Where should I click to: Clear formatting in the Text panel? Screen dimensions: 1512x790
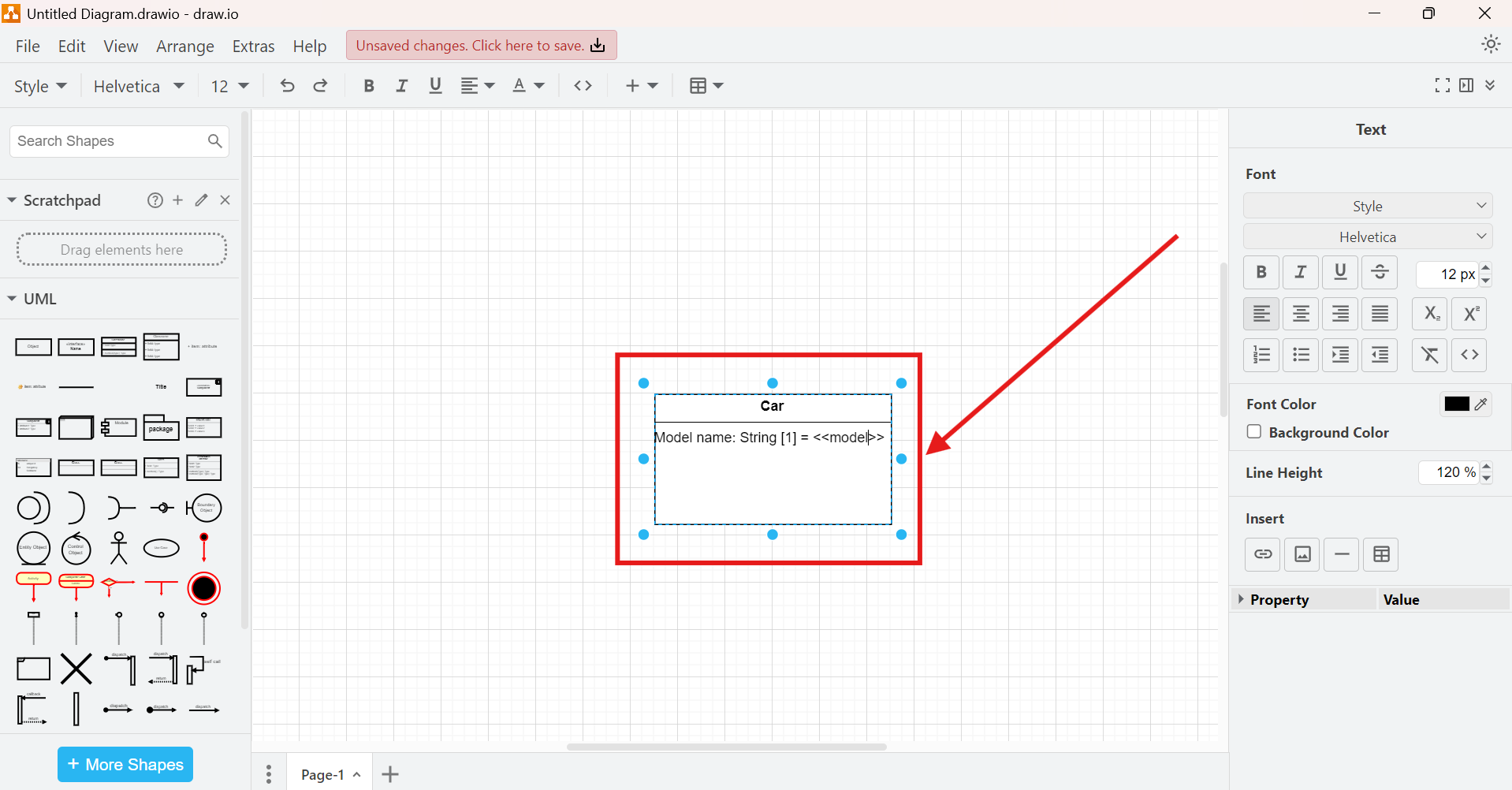[1430, 355]
